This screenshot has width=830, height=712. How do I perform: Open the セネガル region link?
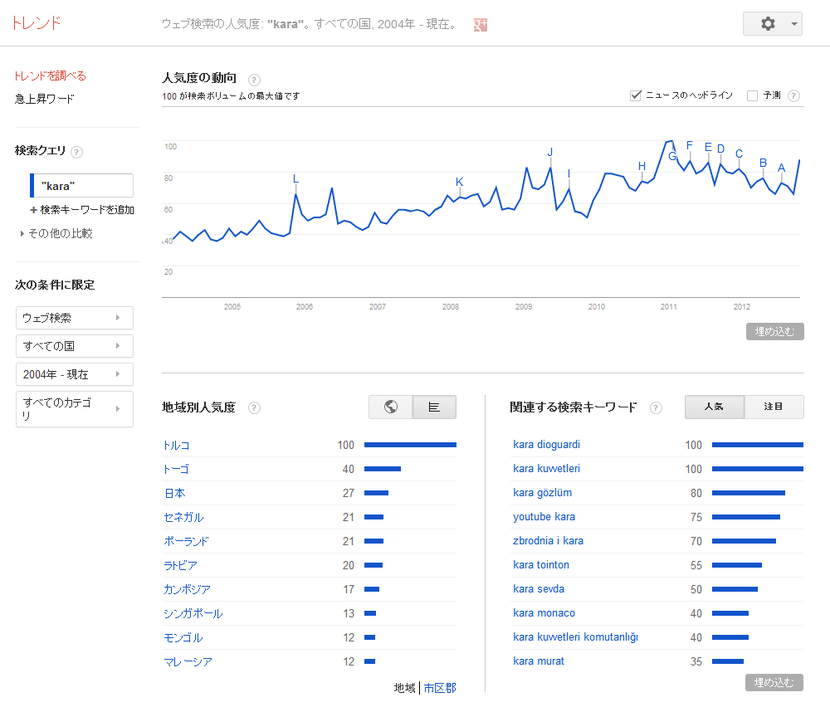click(x=184, y=517)
